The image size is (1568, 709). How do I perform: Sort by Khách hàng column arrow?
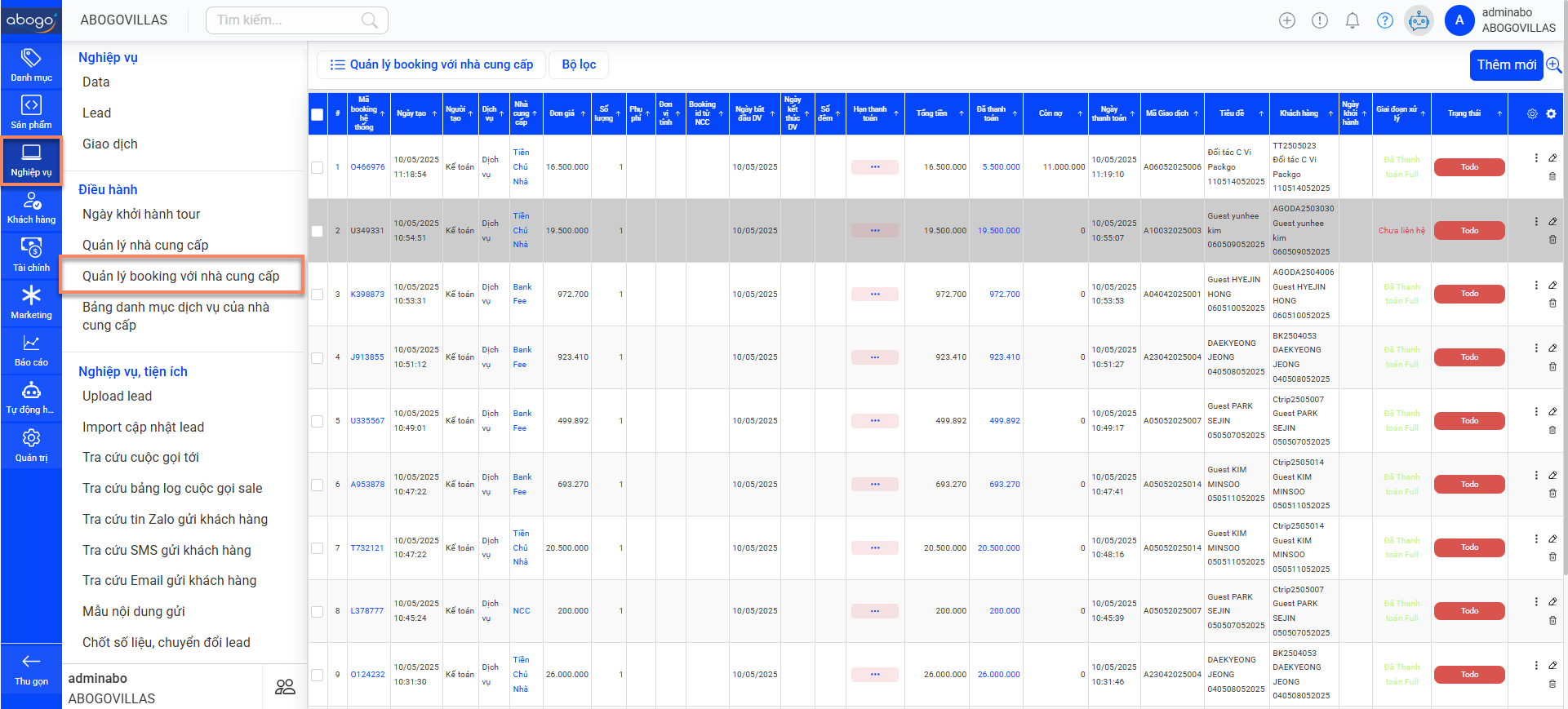click(x=1330, y=113)
